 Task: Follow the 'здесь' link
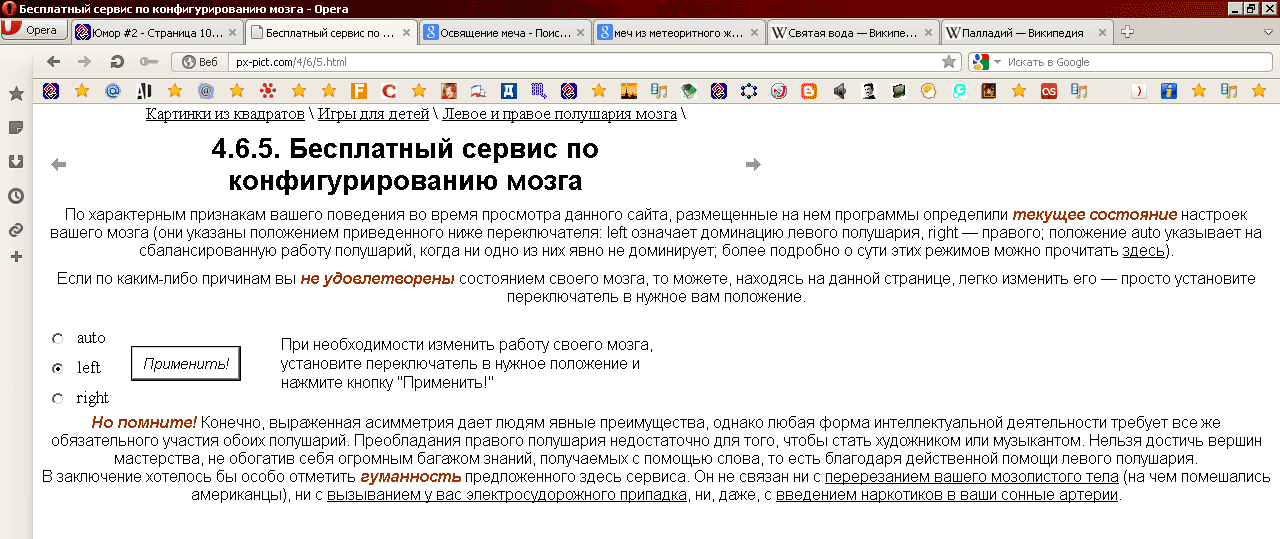point(1143,250)
